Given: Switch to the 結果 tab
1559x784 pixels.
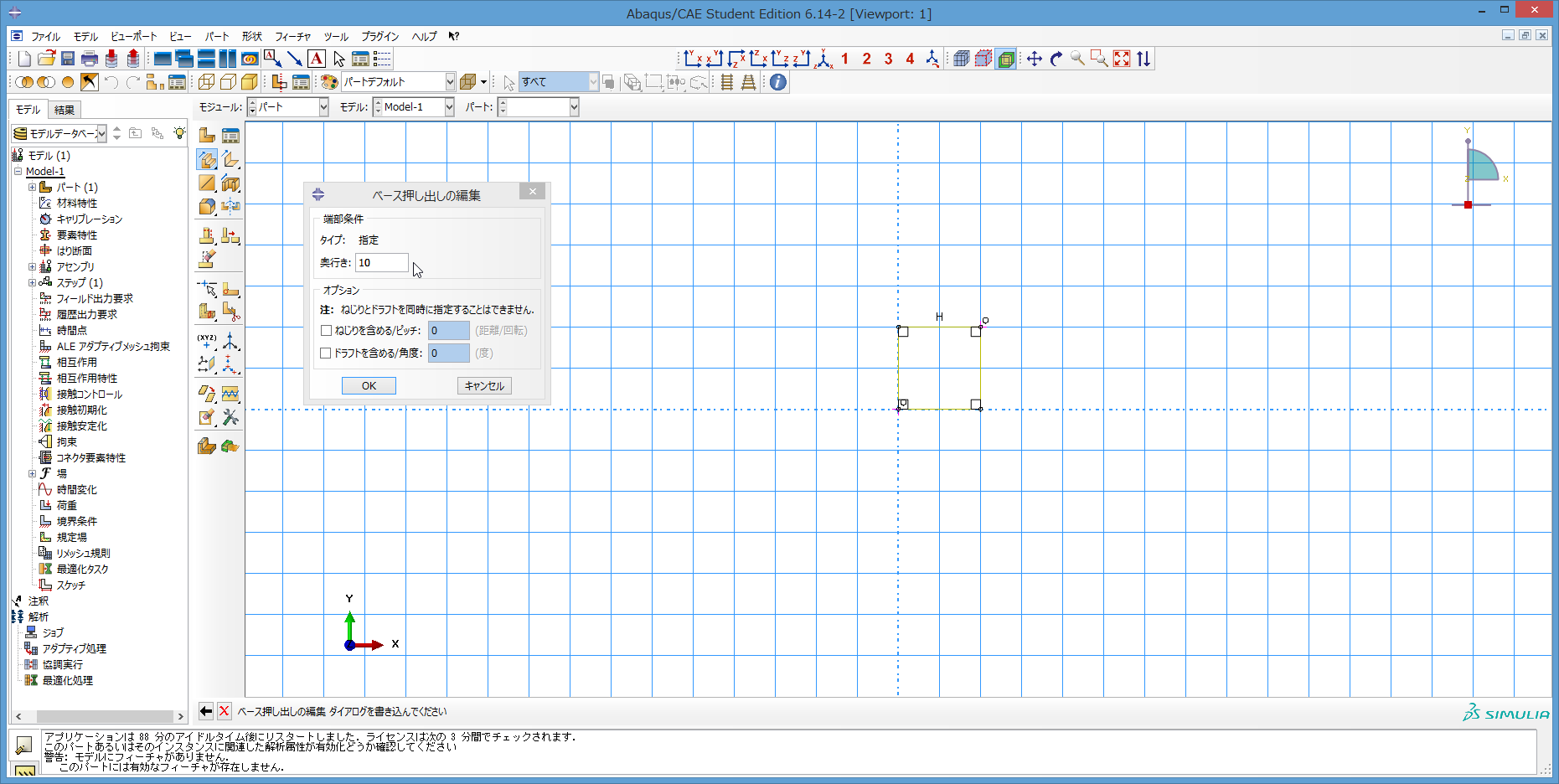Looking at the screenshot, I should click(65, 110).
